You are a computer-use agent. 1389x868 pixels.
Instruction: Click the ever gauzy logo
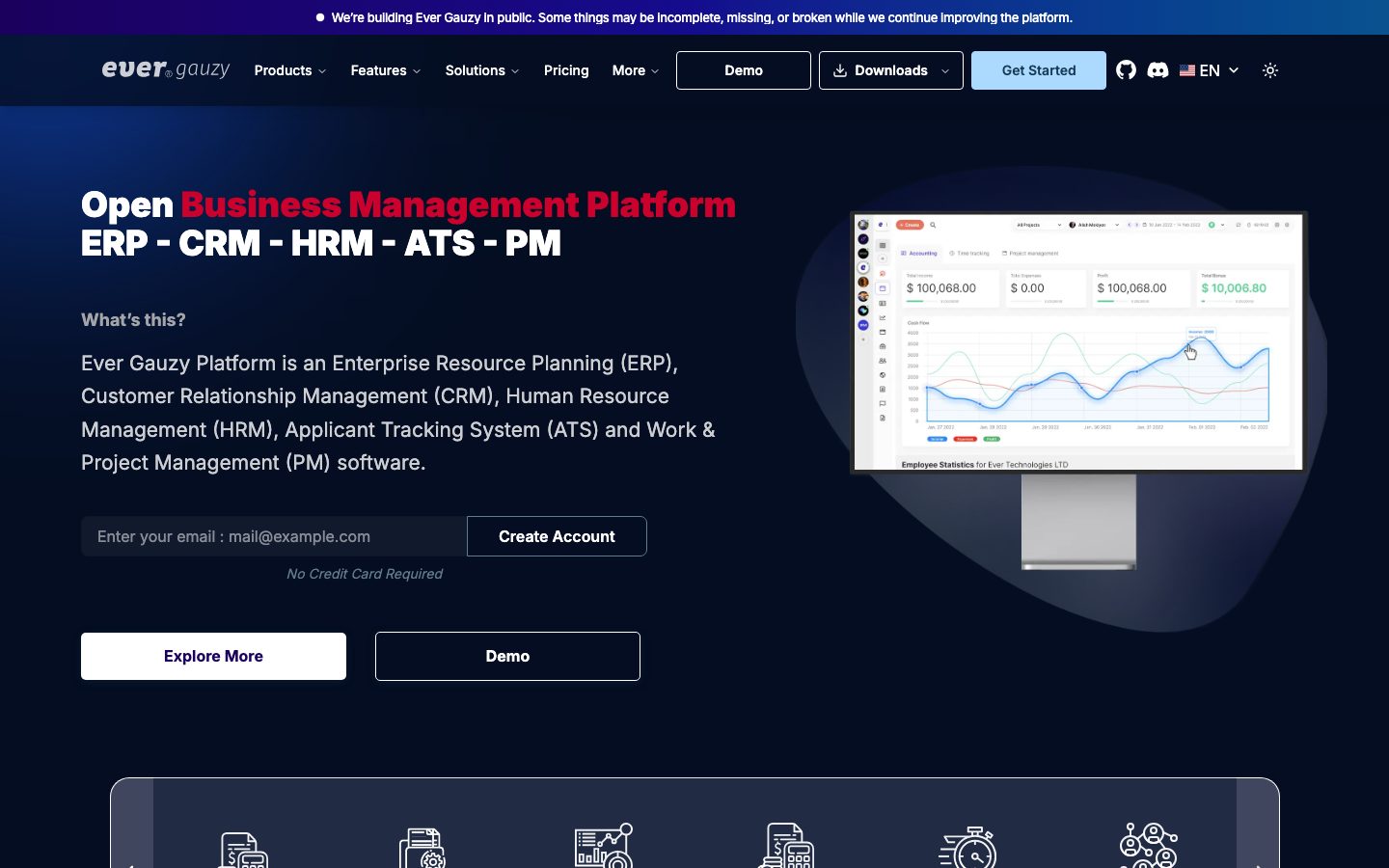pyautogui.click(x=166, y=69)
